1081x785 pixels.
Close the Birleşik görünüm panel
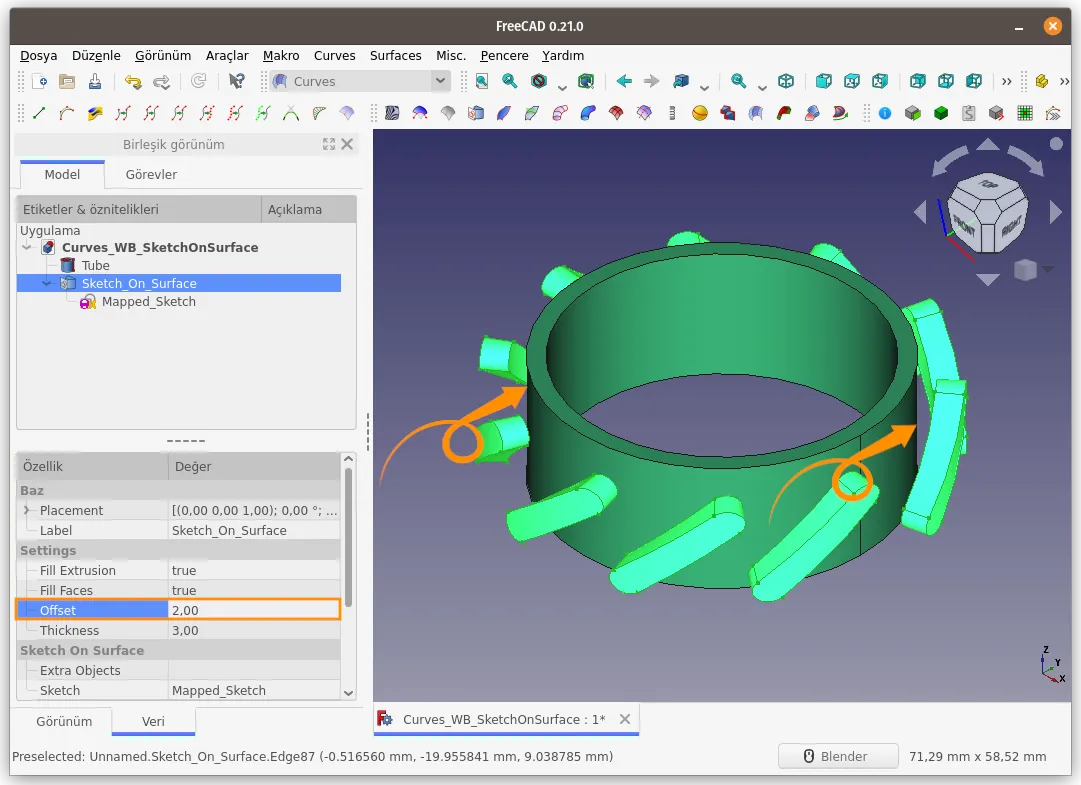(347, 144)
